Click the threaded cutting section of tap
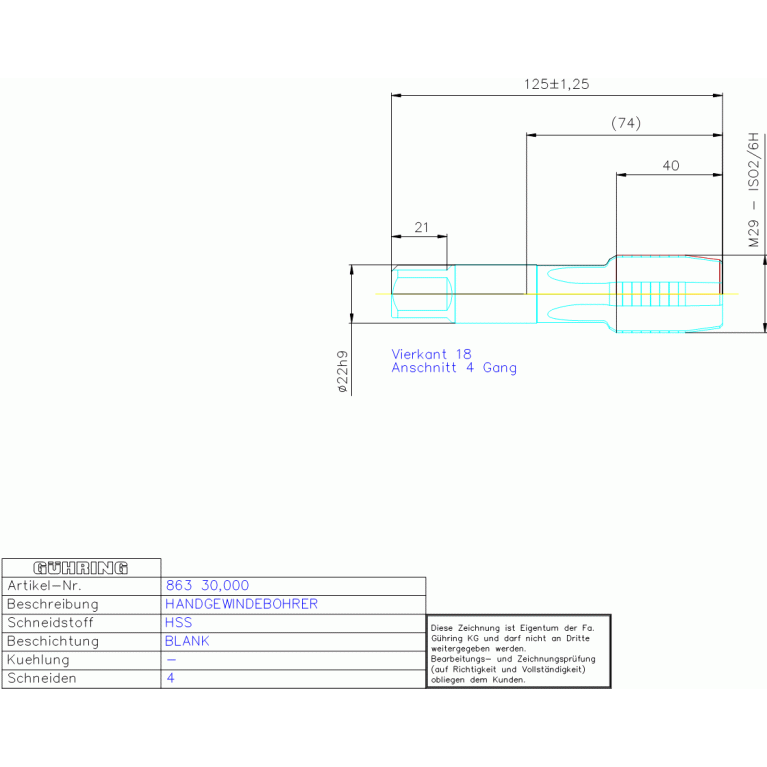 tap(669, 293)
